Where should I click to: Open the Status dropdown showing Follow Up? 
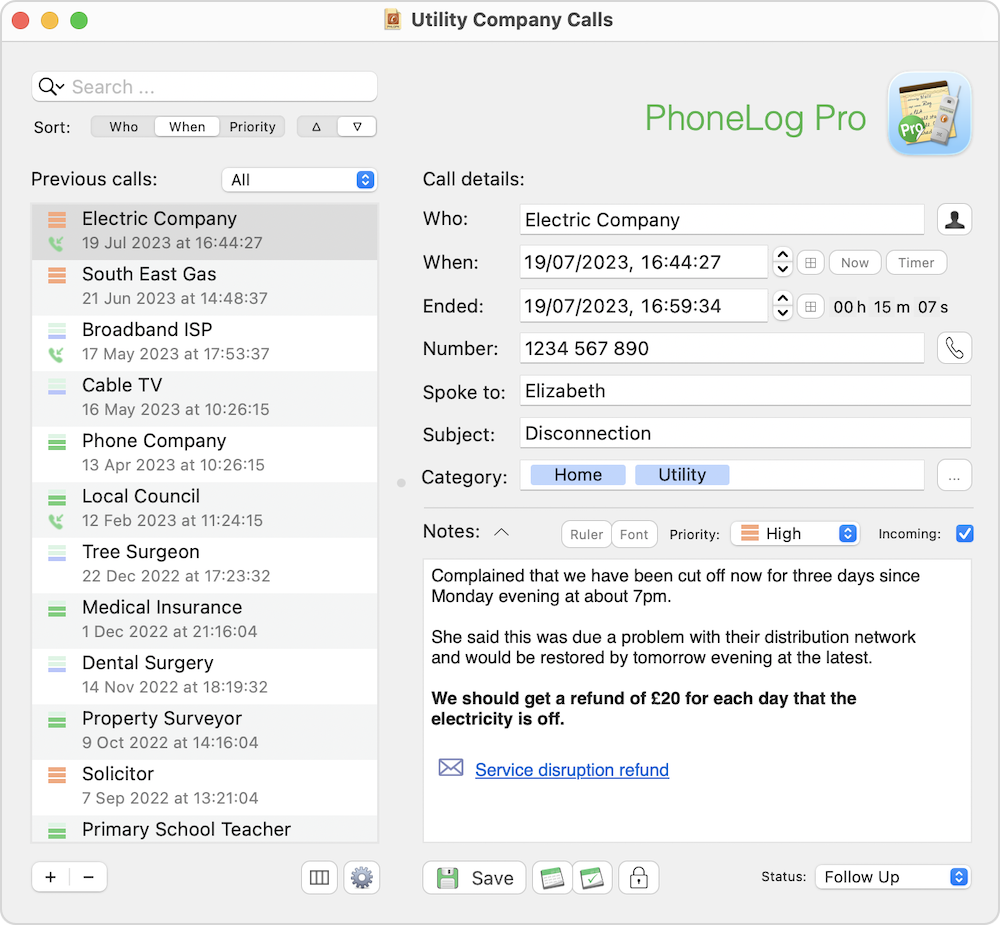[892, 877]
